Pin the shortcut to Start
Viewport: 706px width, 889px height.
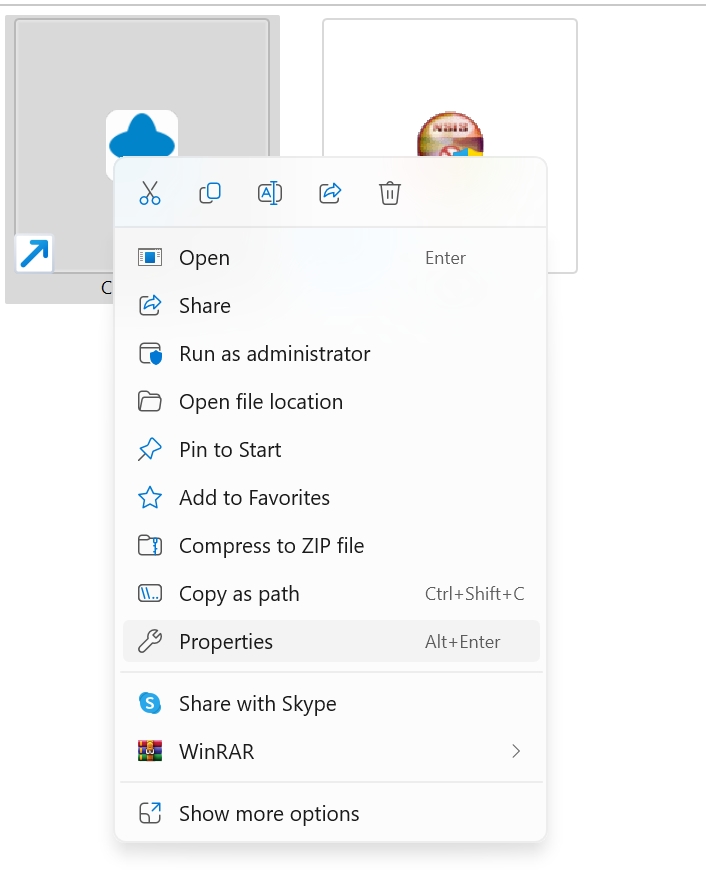(230, 450)
